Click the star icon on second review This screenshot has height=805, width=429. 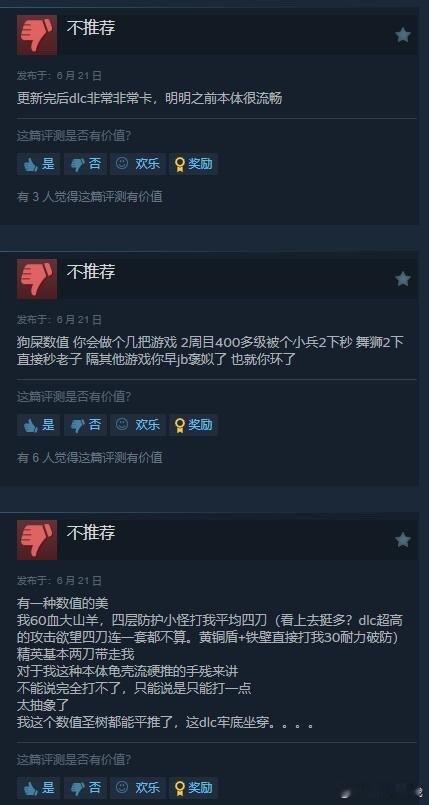click(403, 279)
